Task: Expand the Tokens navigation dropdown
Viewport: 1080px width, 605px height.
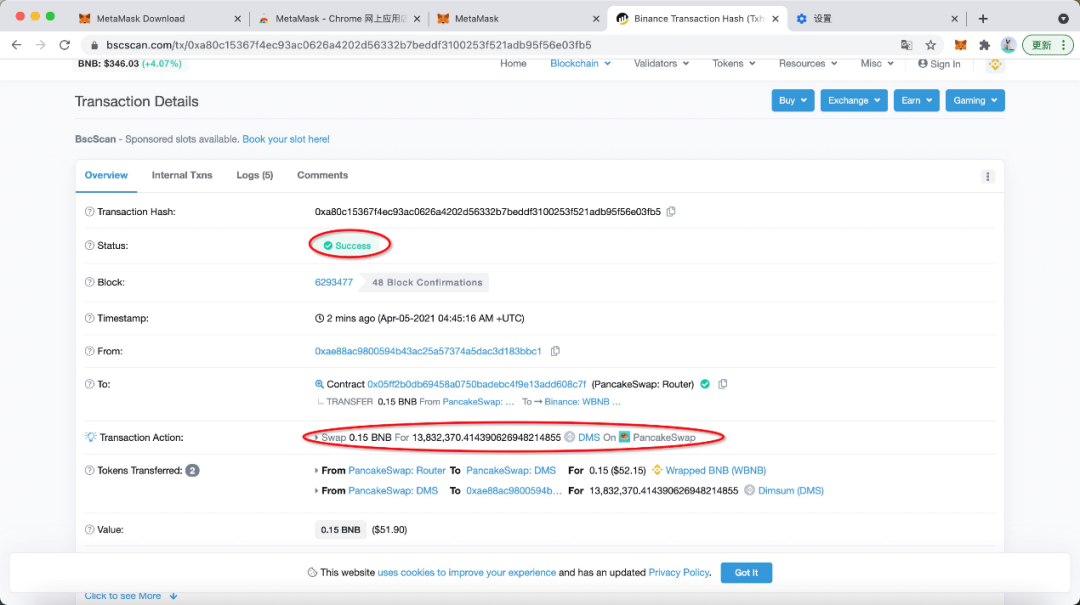Action: coord(734,63)
